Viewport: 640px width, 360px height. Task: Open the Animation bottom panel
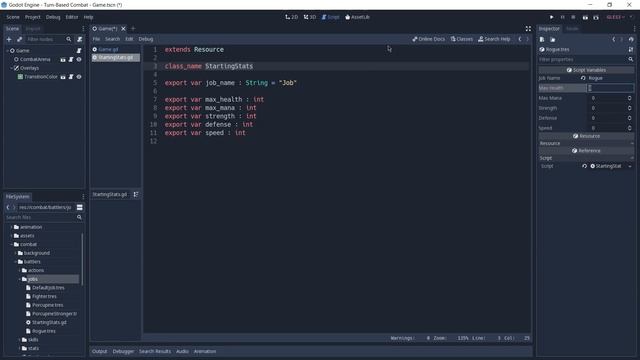pos(205,351)
